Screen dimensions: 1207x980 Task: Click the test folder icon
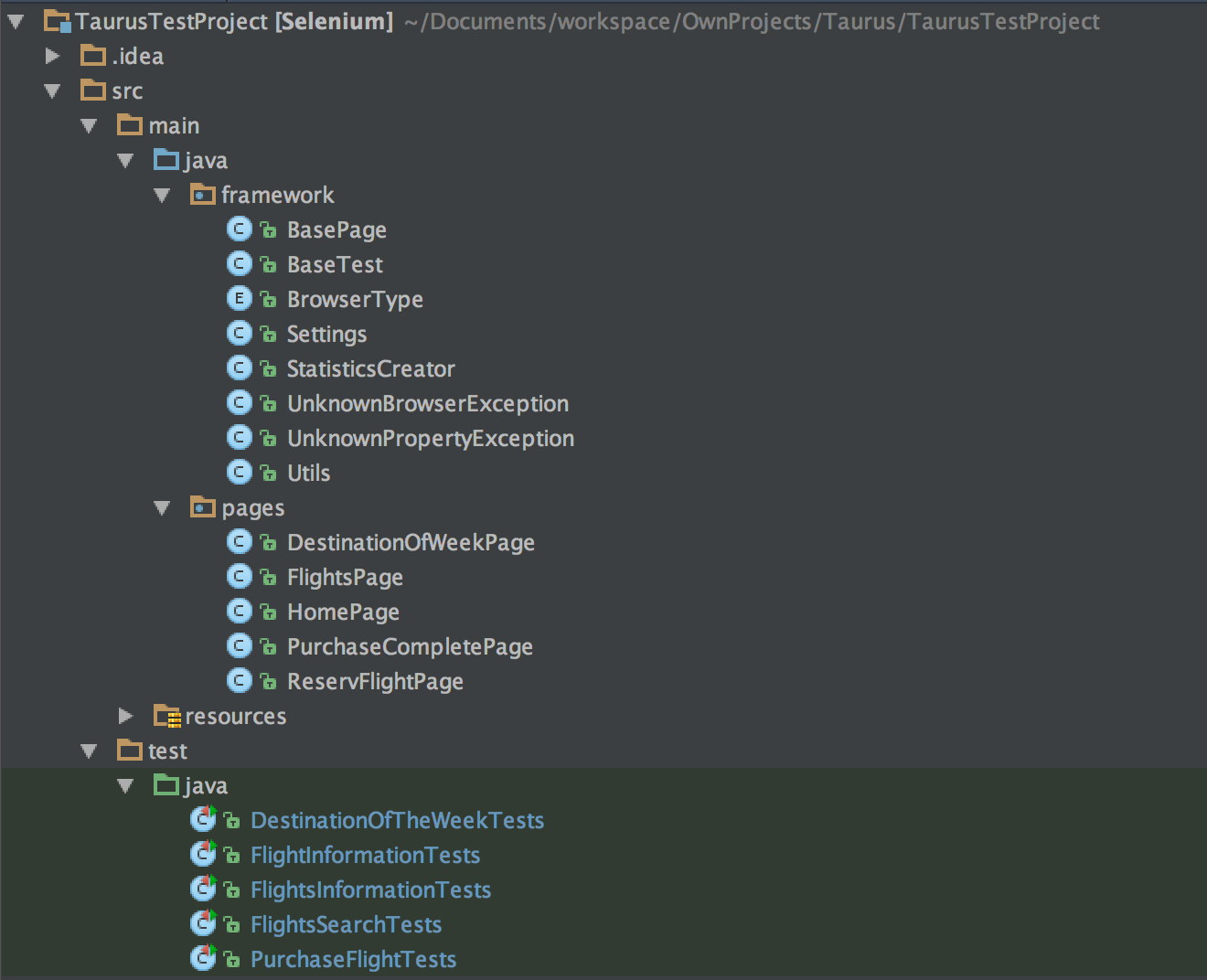pos(130,751)
